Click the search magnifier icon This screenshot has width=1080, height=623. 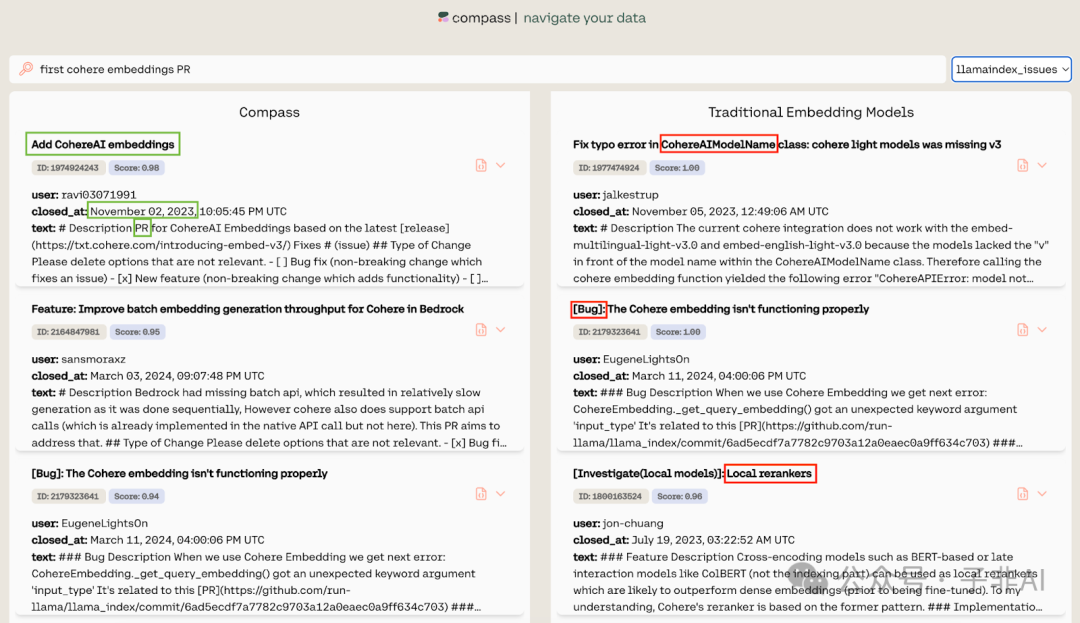pos(26,69)
